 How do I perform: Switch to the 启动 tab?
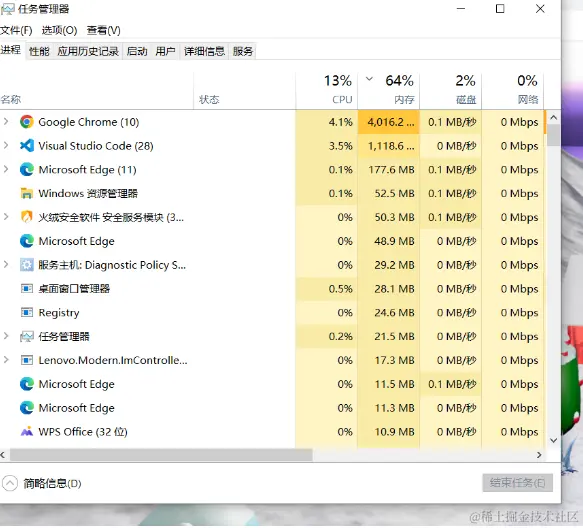(x=137, y=51)
